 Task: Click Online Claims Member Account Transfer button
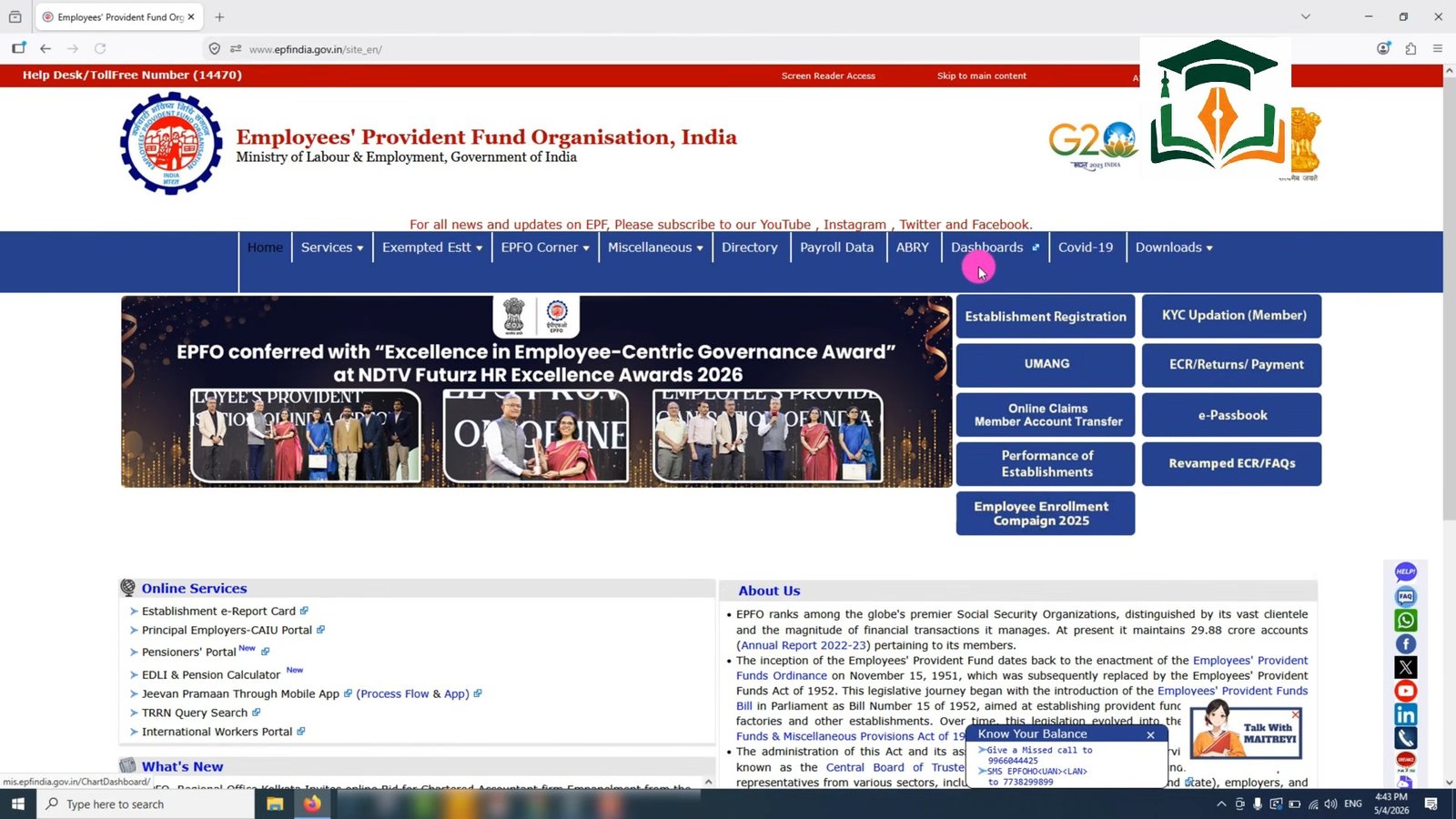pos(1046,415)
